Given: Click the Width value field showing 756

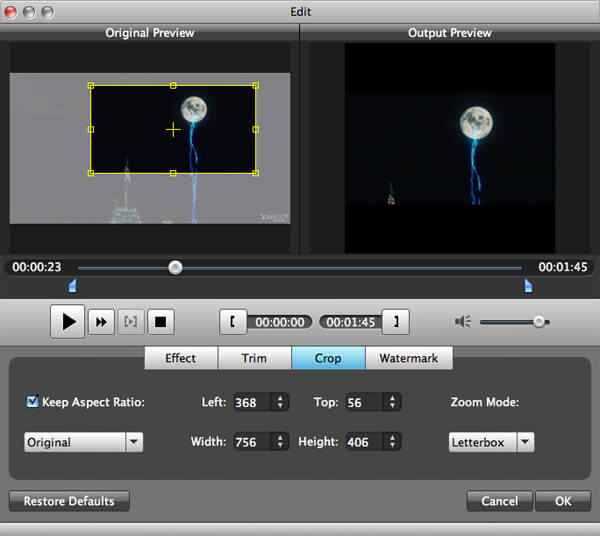Looking at the screenshot, I should (252, 442).
